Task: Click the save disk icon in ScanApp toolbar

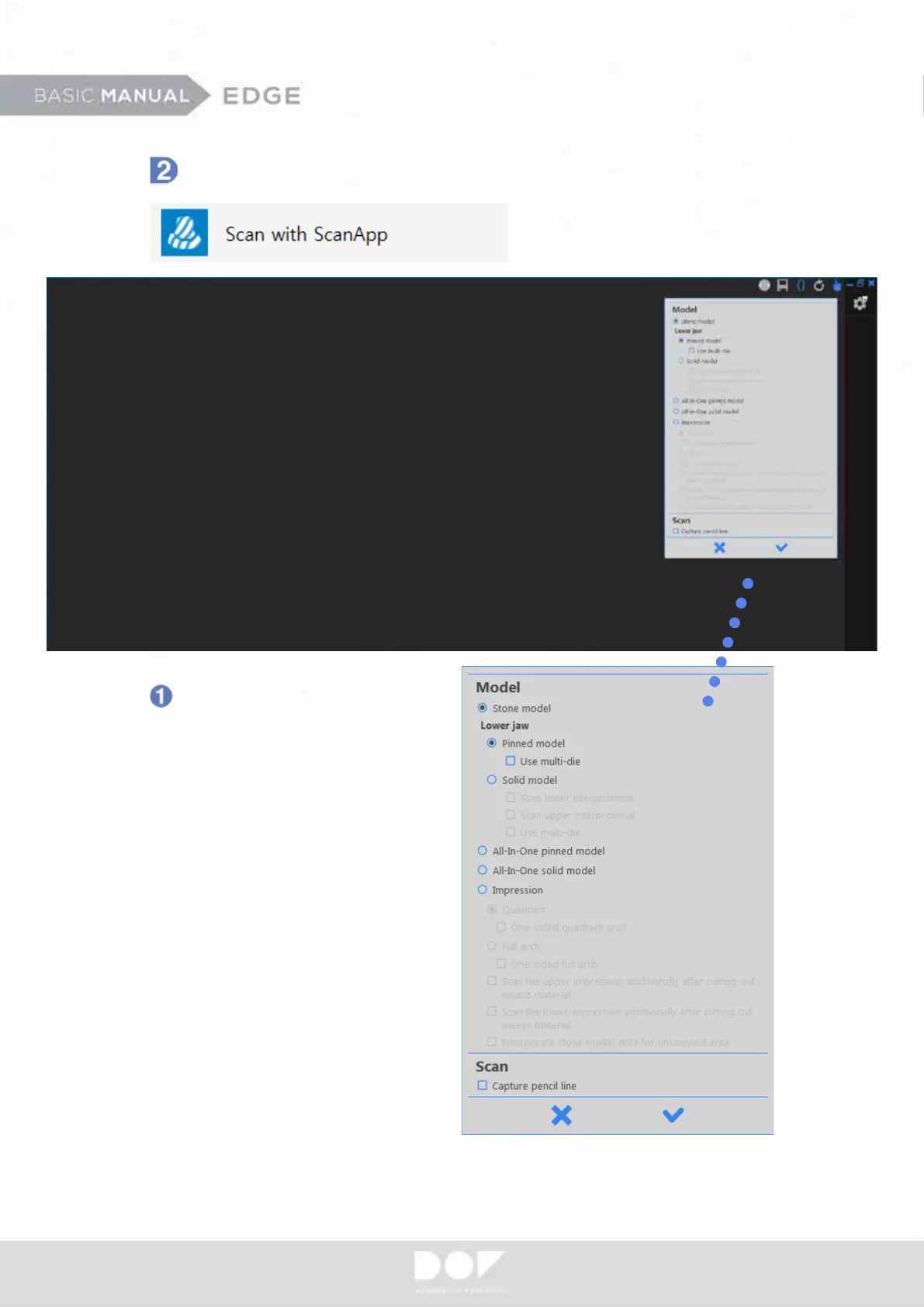Action: coord(783,285)
